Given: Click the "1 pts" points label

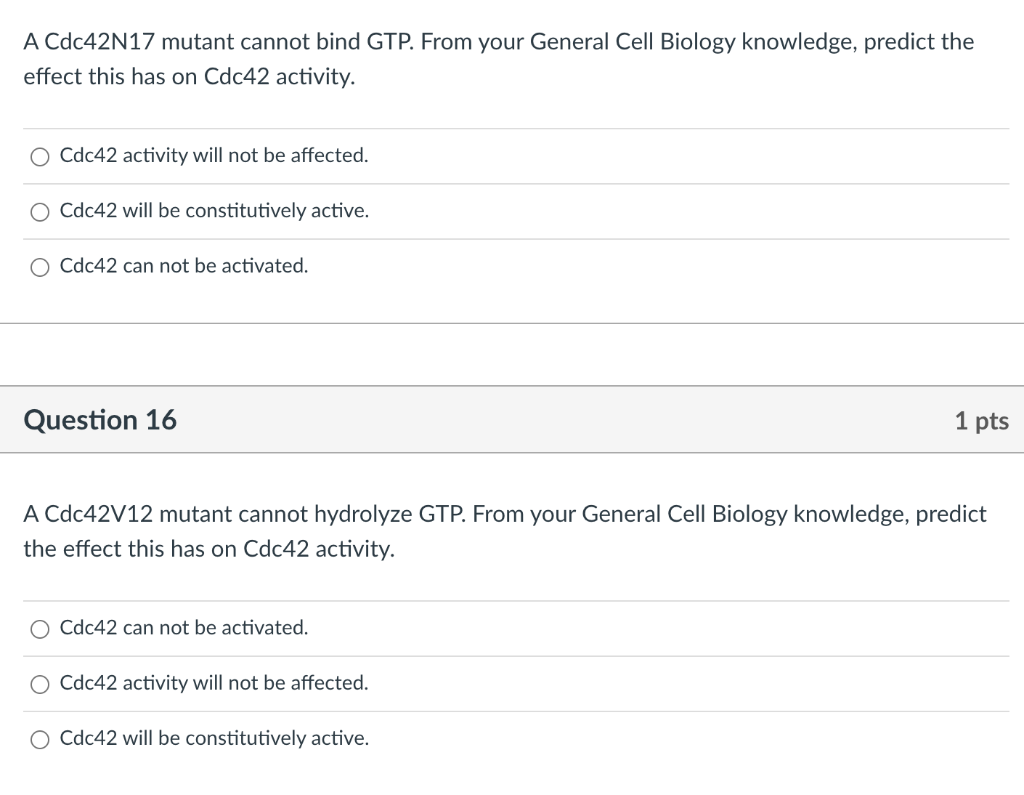Looking at the screenshot, I should [981, 421].
